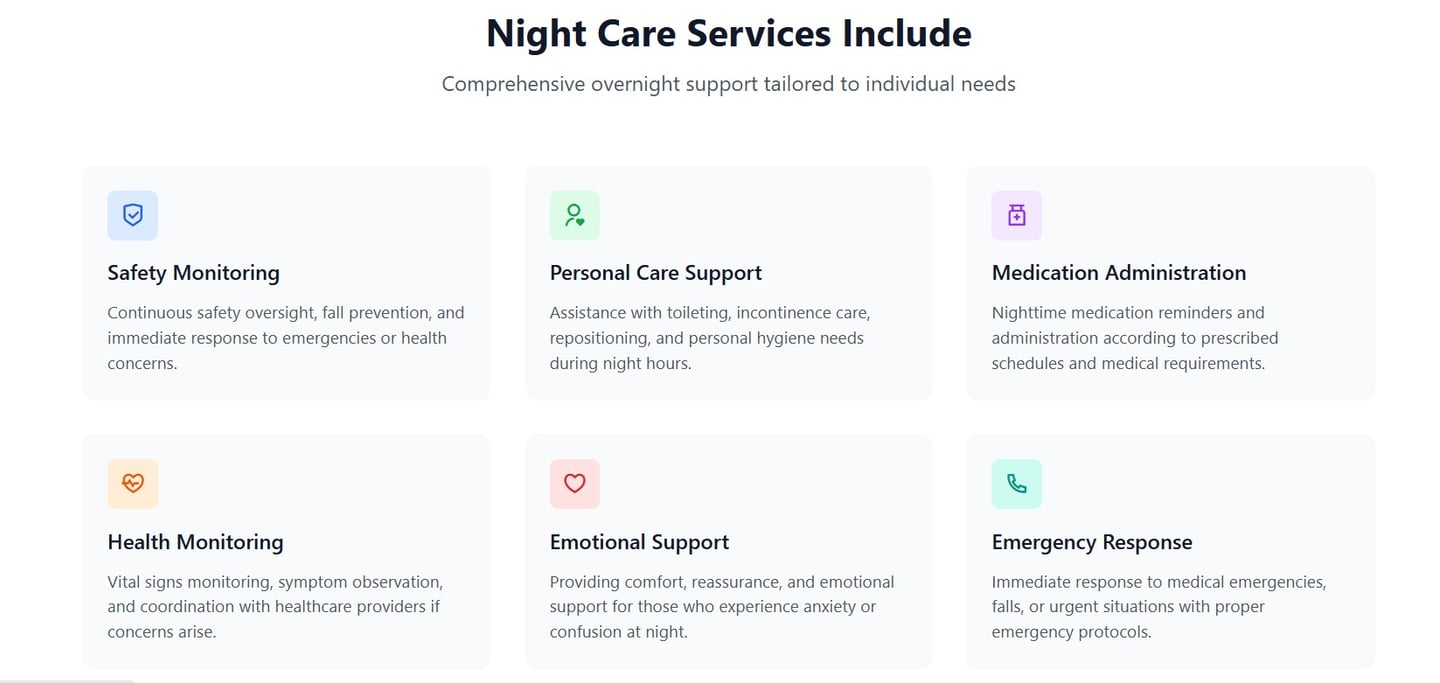Click the Medication Administration card title
This screenshot has width=1440, height=683.
click(x=1118, y=273)
